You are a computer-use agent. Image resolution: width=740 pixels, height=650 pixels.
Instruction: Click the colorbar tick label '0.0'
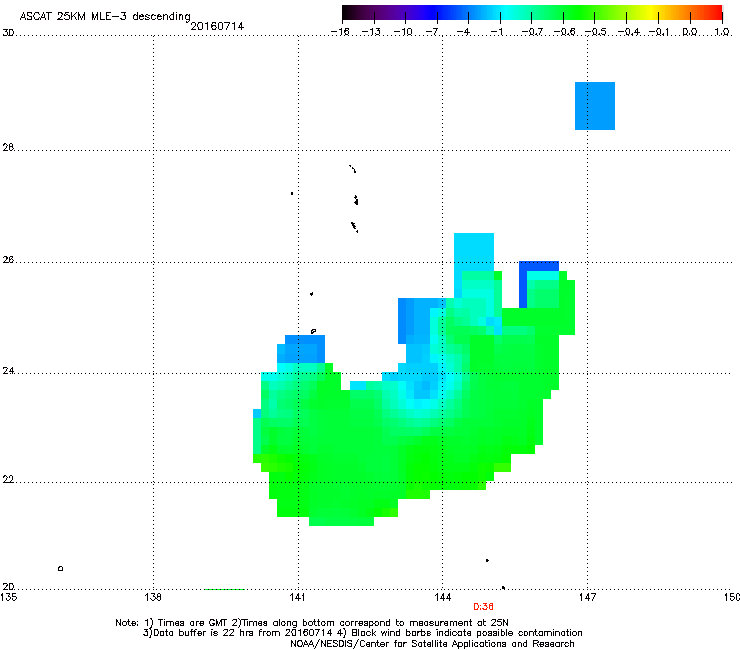690,32
